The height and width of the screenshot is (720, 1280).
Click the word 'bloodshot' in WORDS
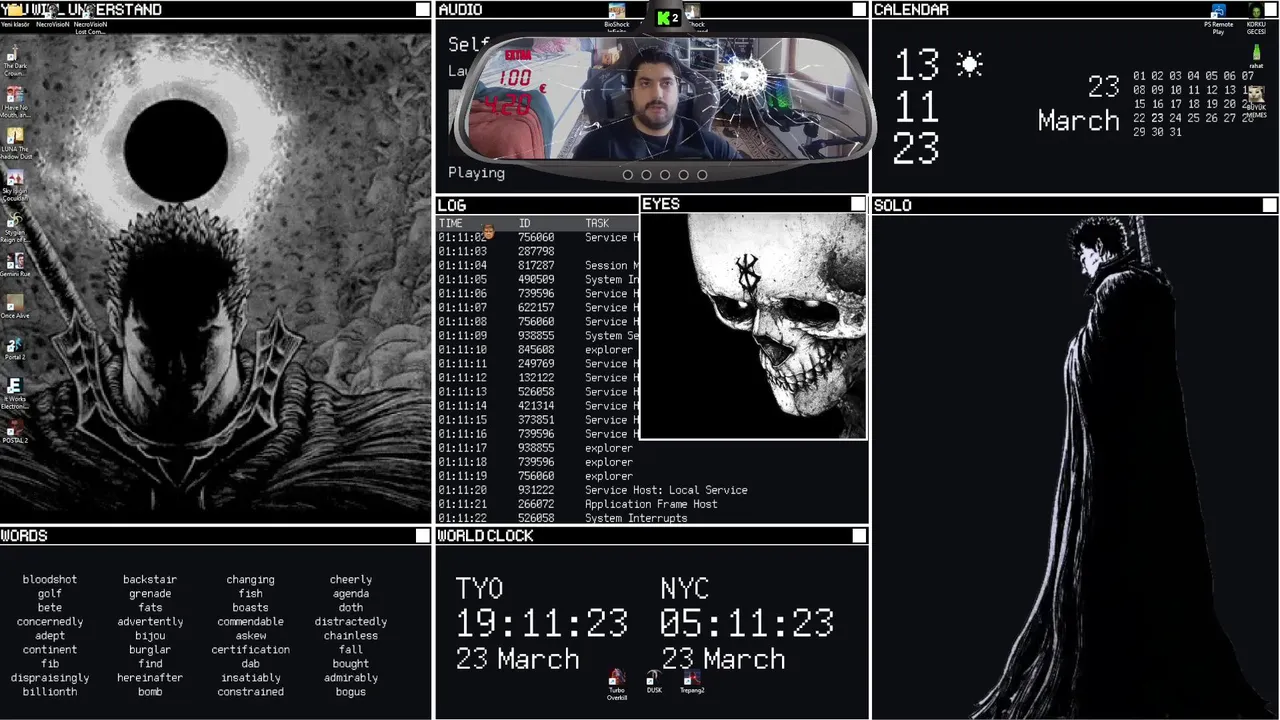click(50, 579)
